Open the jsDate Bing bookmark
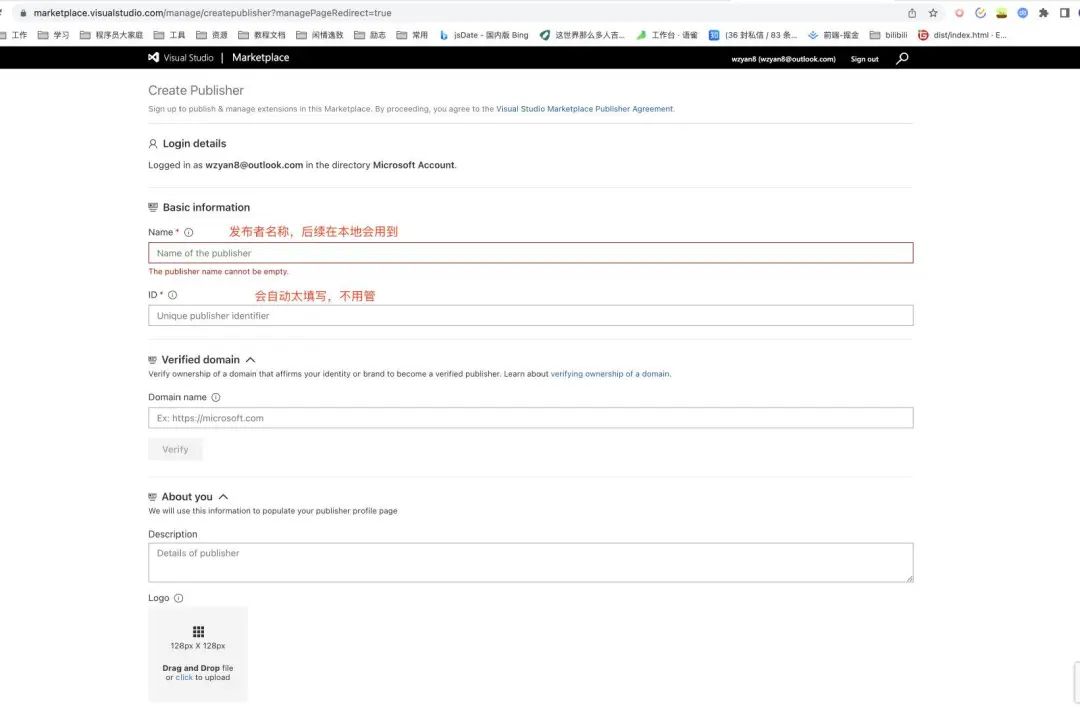The width and height of the screenshot is (1080, 711). [484, 35]
